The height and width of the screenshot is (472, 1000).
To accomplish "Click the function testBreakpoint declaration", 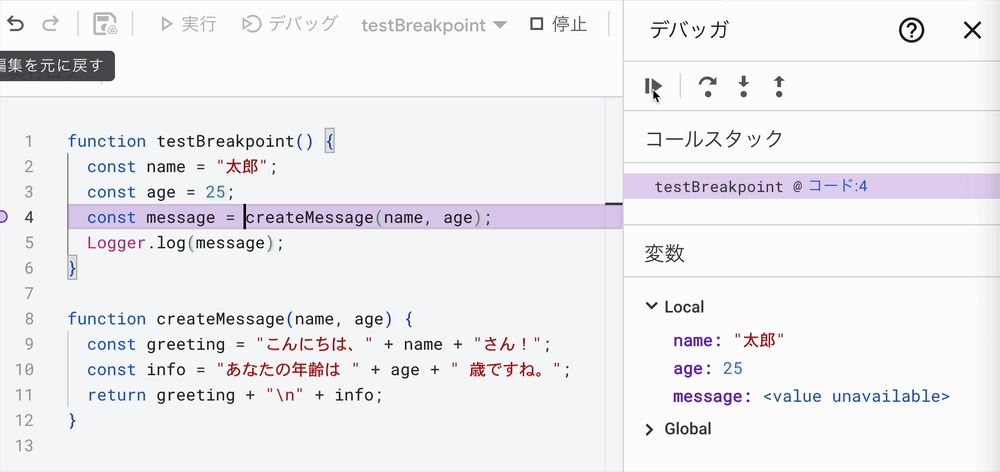I will [201, 142].
